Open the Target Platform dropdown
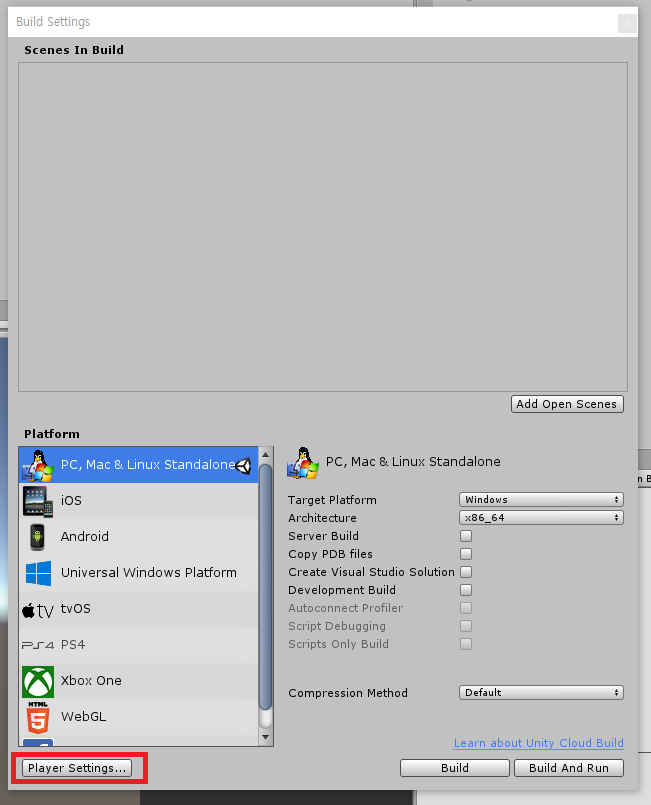The width and height of the screenshot is (651, 805). pos(541,500)
